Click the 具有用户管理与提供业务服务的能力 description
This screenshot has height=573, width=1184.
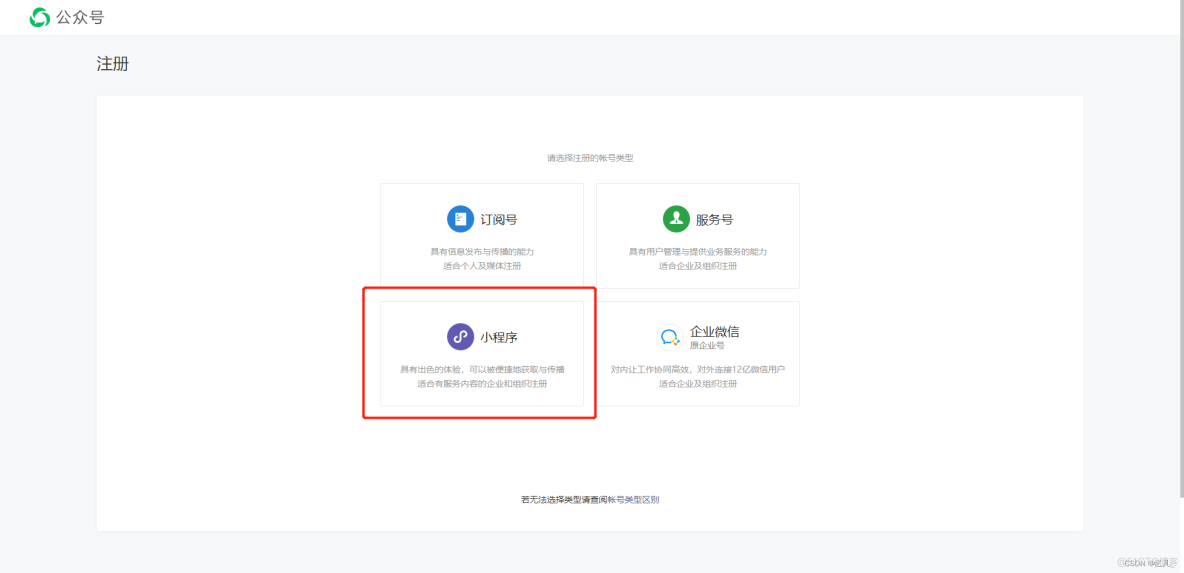(698, 251)
